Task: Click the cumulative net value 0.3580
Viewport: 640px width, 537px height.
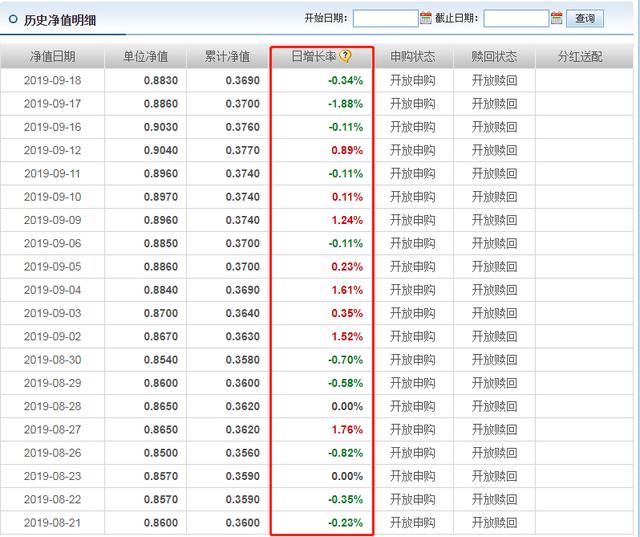Action: pyautogui.click(x=242, y=359)
